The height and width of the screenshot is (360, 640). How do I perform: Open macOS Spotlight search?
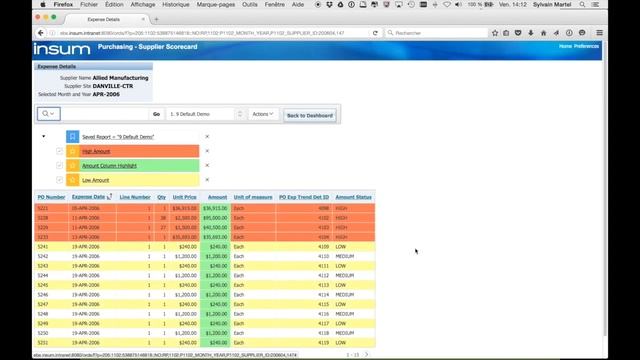point(582,4)
